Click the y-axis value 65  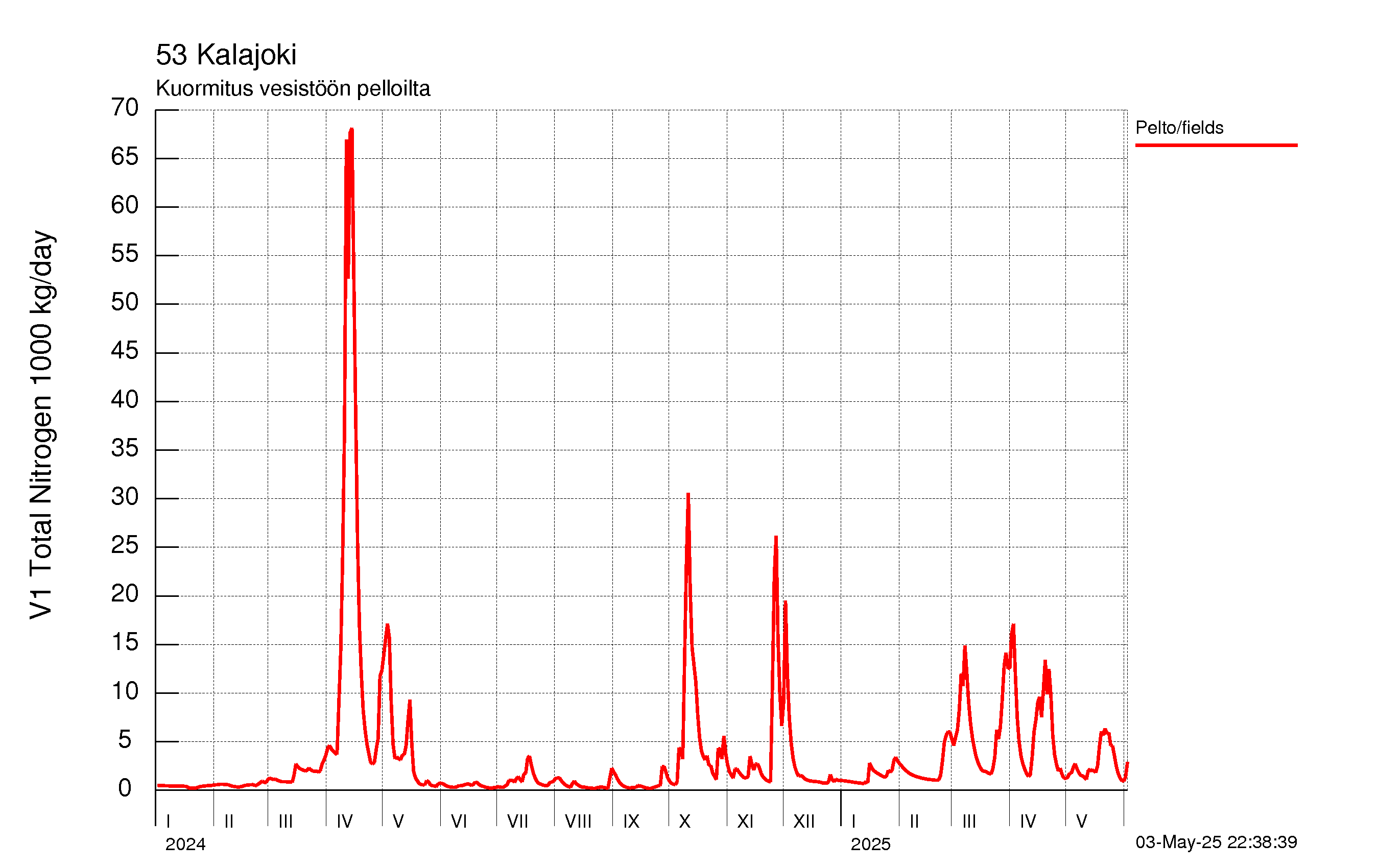pos(125,156)
